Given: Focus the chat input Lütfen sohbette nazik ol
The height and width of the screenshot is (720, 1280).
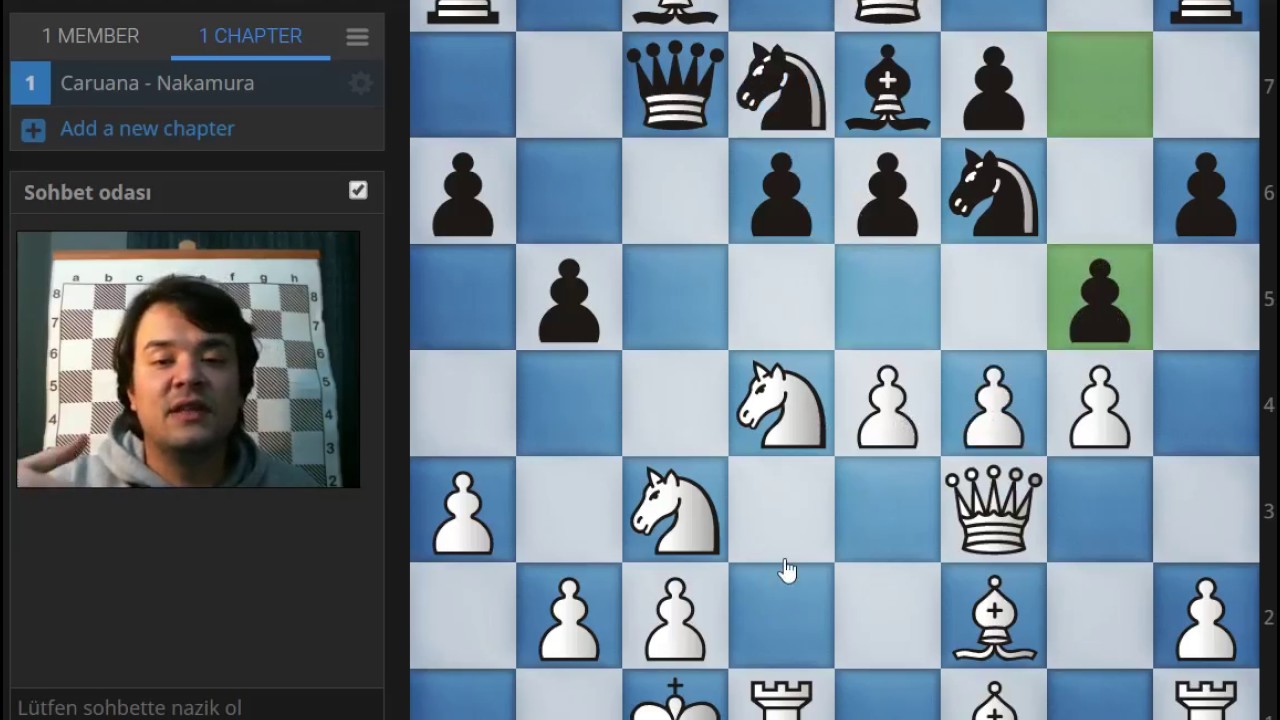Looking at the screenshot, I should pyautogui.click(x=197, y=706).
